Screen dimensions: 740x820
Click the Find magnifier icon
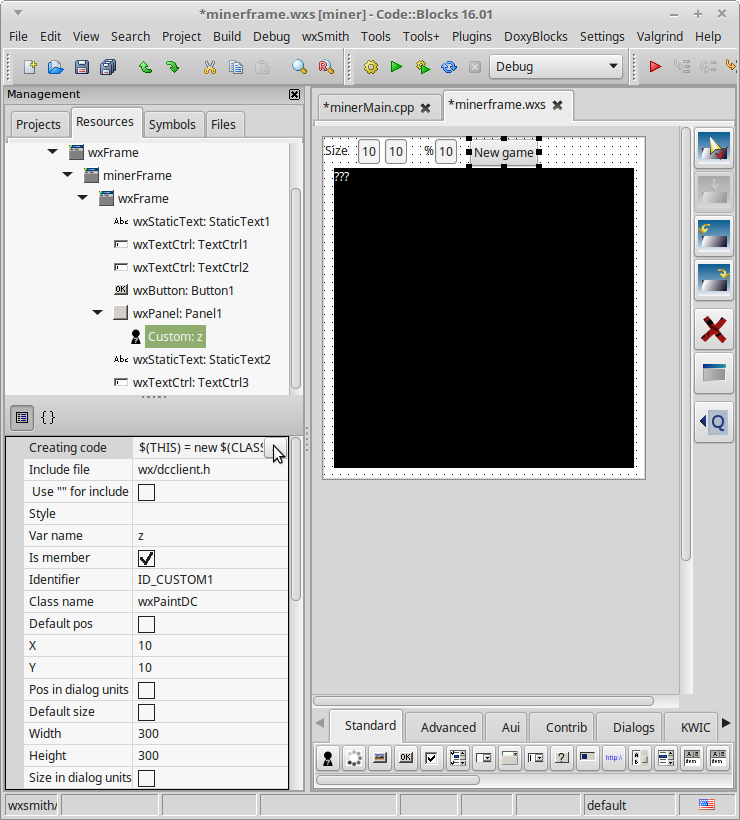coord(299,67)
